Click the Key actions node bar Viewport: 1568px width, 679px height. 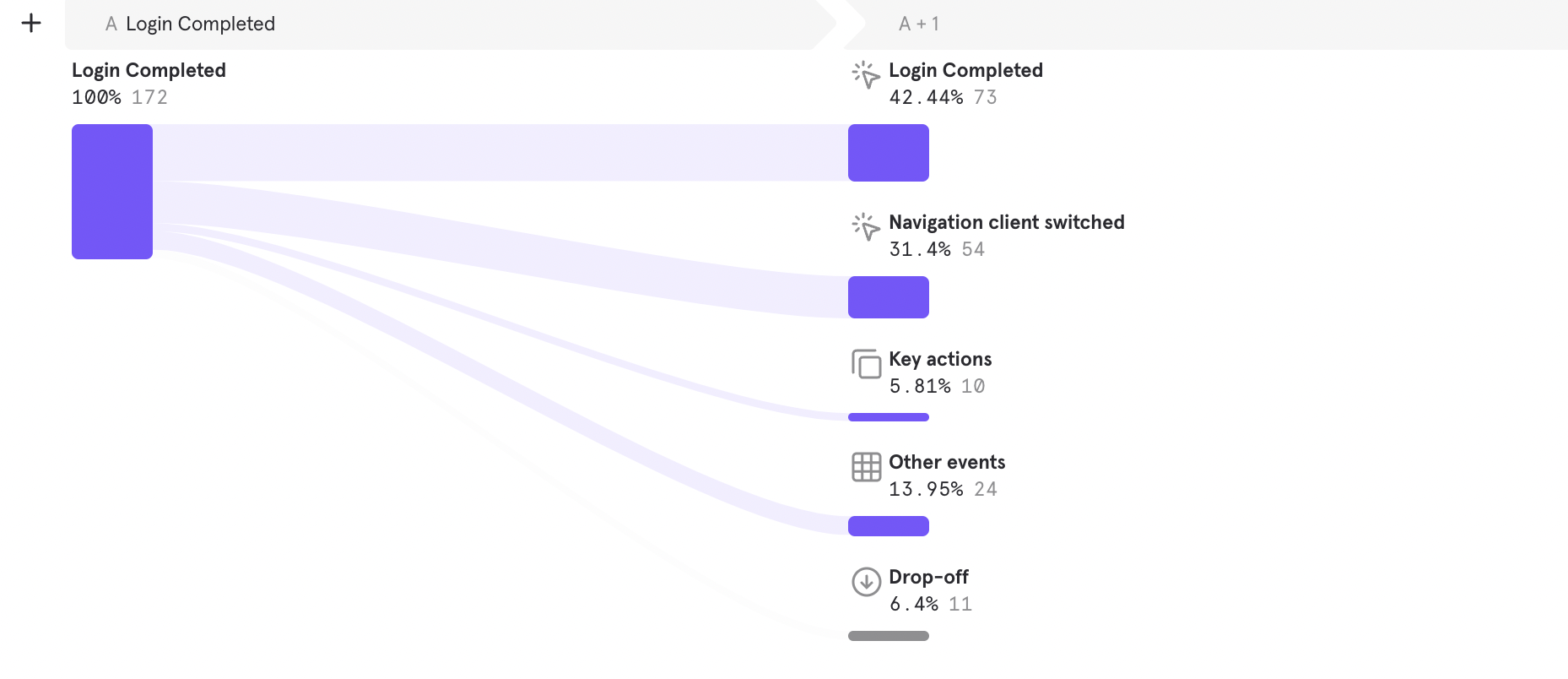coord(888,416)
